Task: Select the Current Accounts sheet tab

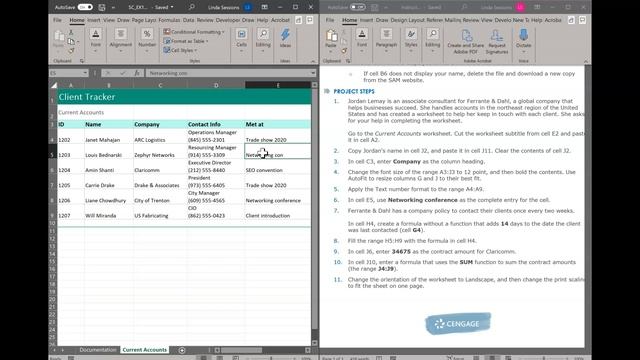Action: click(x=144, y=350)
